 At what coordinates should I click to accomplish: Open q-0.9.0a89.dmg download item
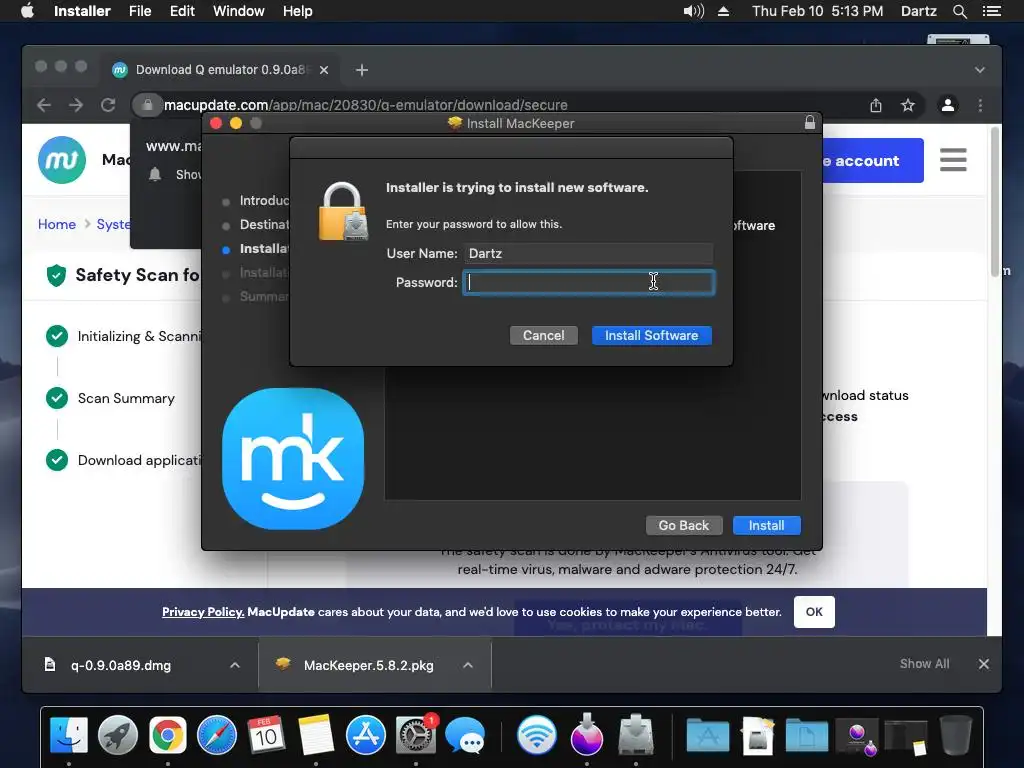pyautogui.click(x=121, y=665)
